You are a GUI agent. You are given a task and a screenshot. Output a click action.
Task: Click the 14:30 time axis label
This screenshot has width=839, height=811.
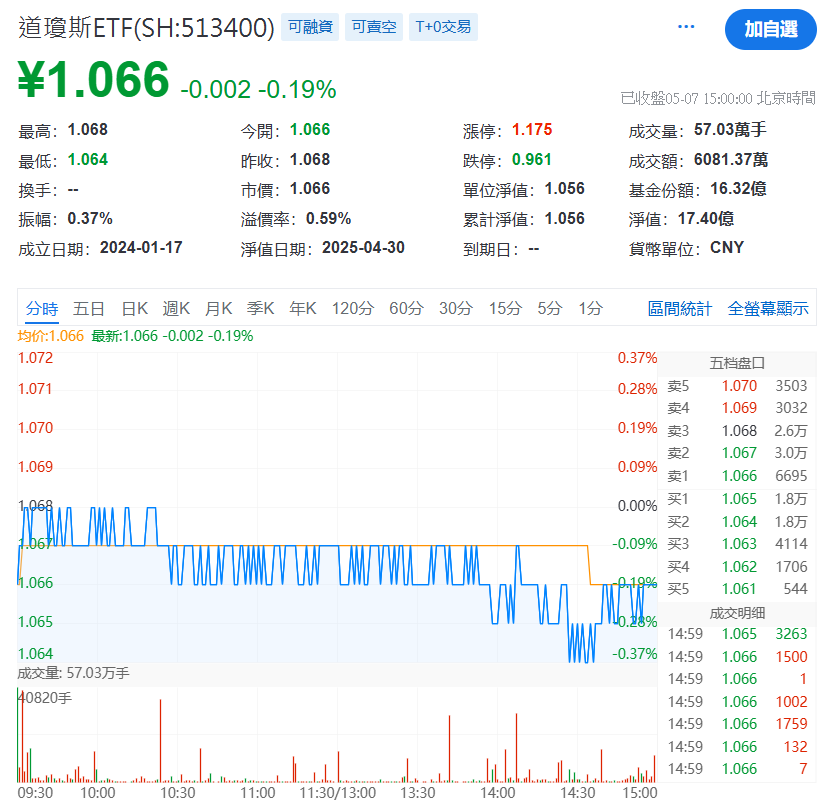577,792
